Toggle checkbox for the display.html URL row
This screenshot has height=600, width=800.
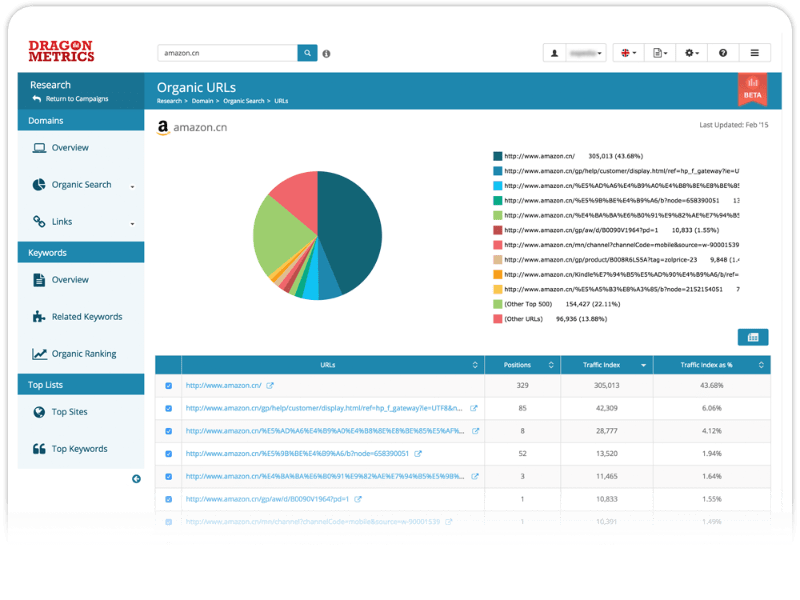pos(168,408)
